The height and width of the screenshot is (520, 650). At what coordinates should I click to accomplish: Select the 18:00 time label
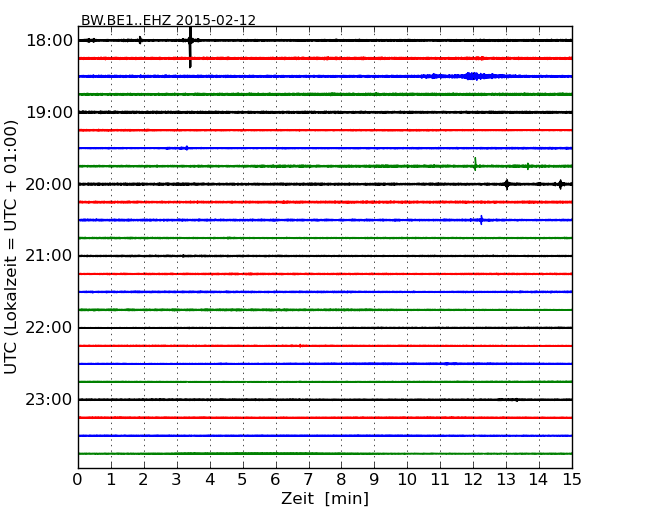tap(49, 41)
